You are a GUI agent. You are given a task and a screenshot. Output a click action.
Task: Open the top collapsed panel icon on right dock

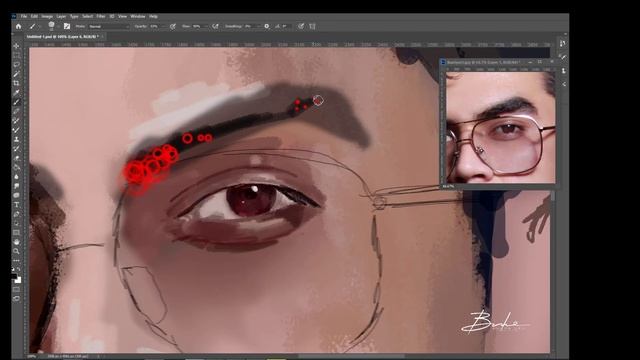click(x=563, y=43)
